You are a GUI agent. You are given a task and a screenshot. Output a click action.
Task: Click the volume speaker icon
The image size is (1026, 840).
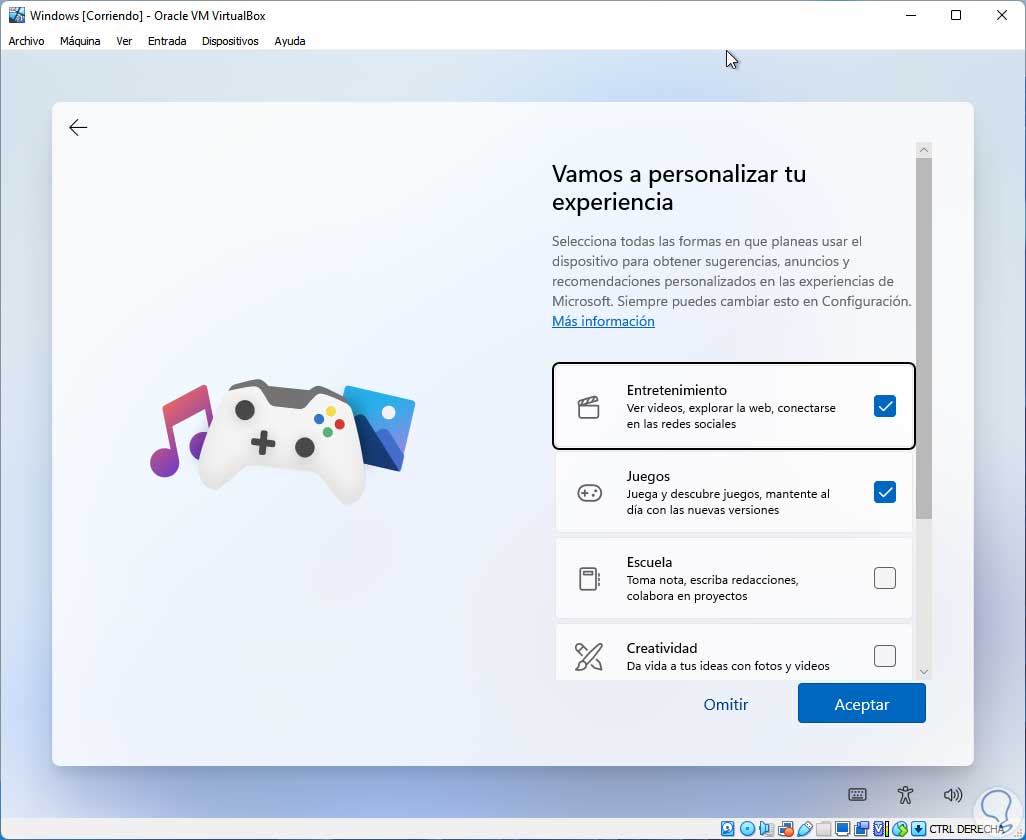(953, 795)
